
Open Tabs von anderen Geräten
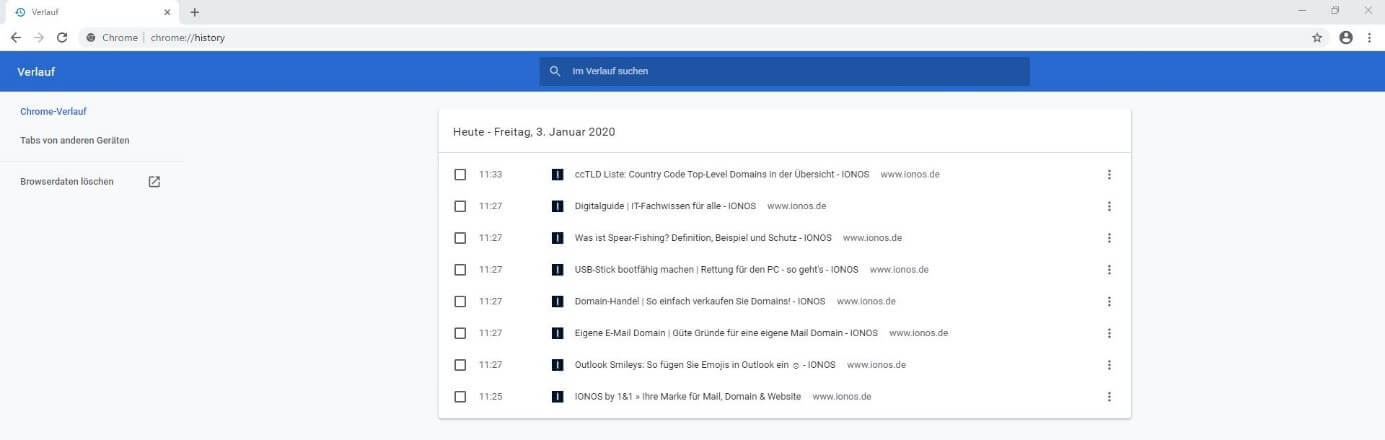[75, 141]
